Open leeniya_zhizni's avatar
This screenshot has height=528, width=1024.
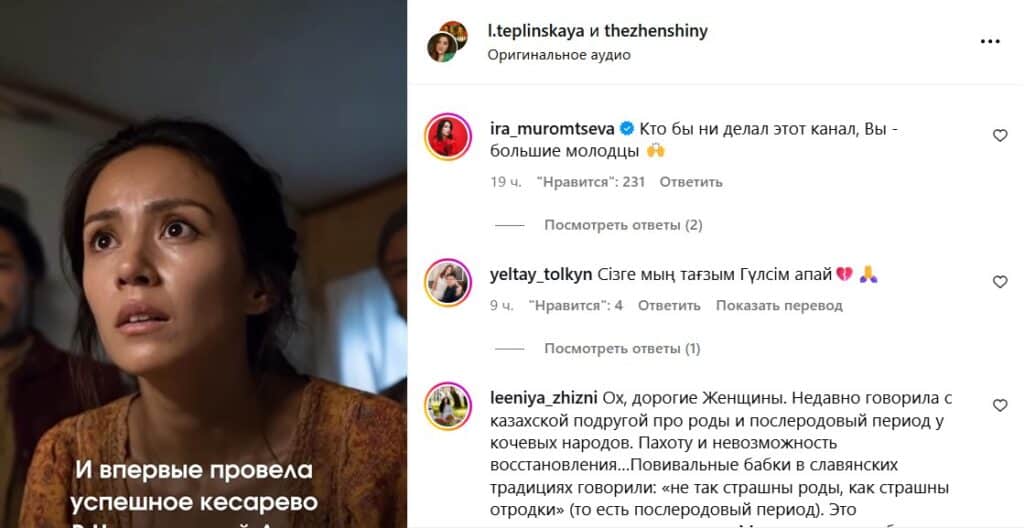448,406
